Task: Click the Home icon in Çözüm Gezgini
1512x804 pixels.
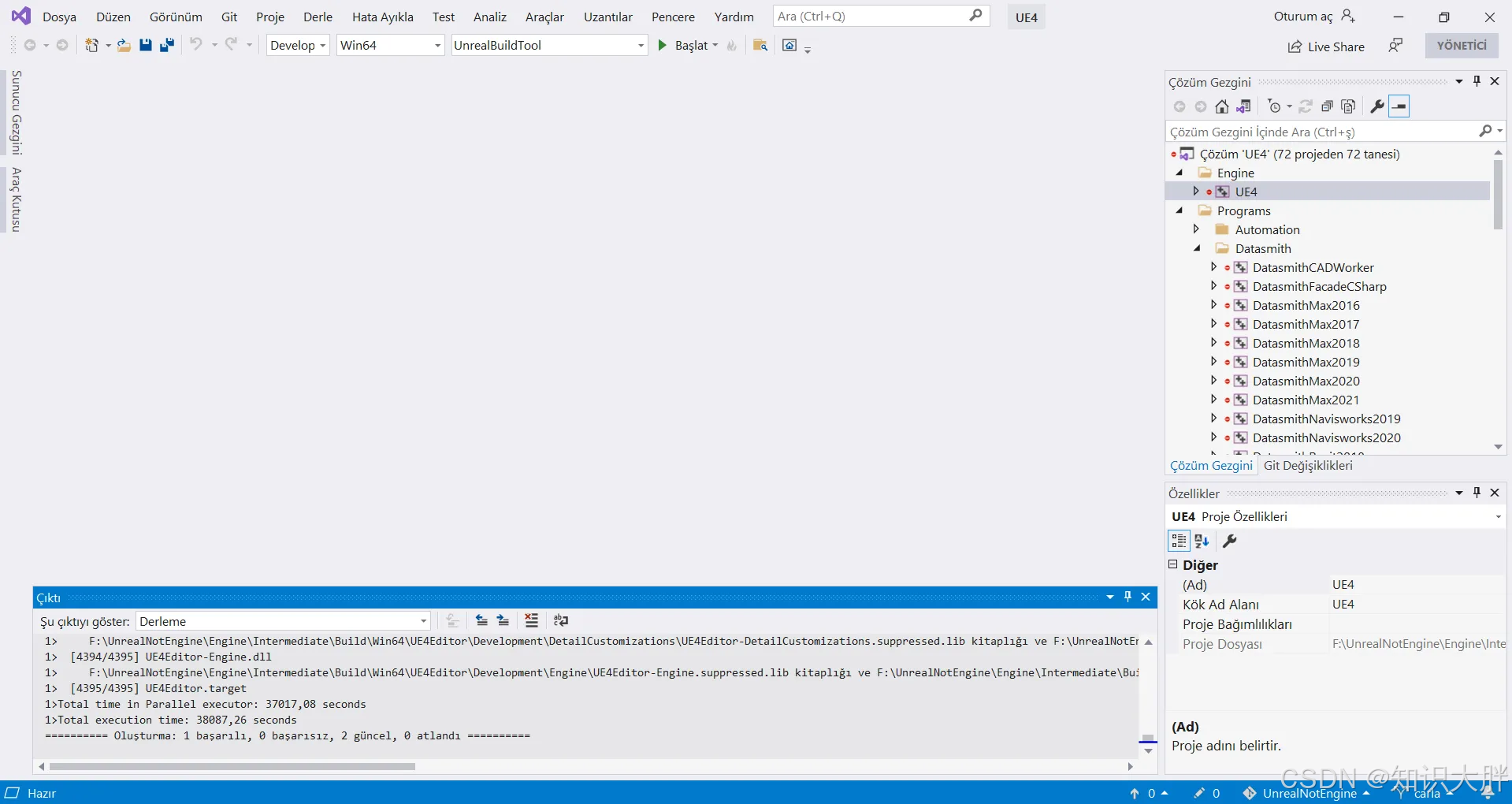Action: (x=1221, y=106)
